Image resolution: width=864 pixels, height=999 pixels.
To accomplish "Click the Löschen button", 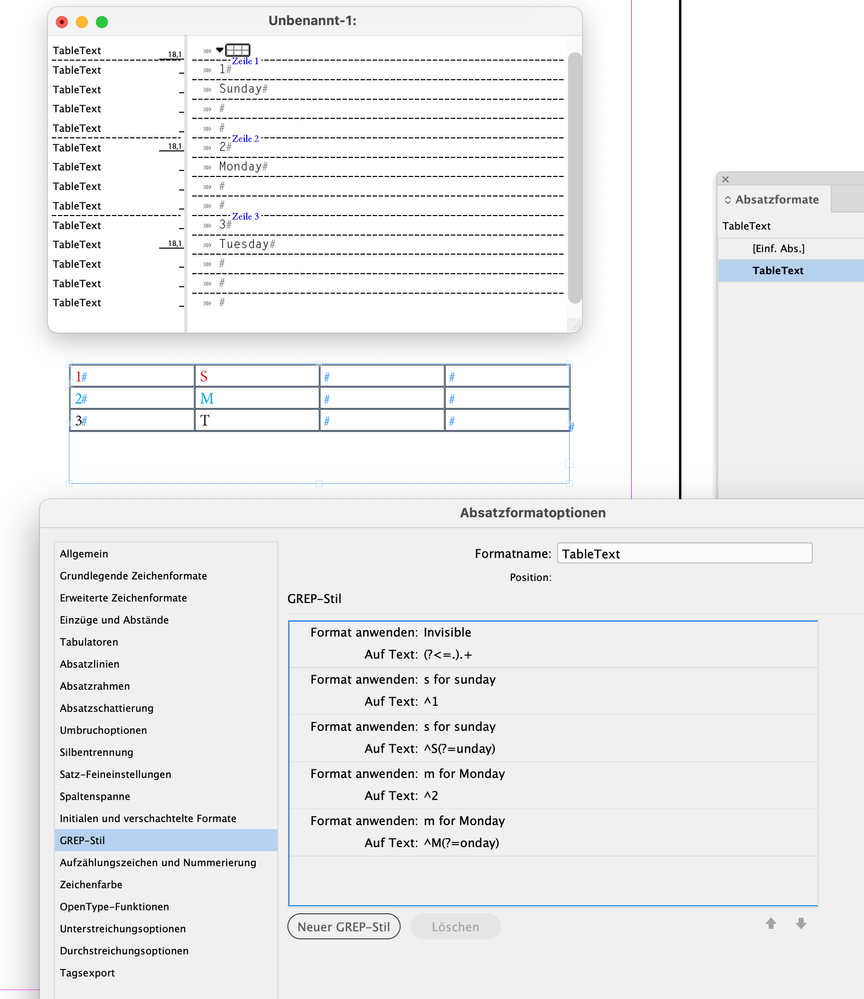I will (x=456, y=926).
